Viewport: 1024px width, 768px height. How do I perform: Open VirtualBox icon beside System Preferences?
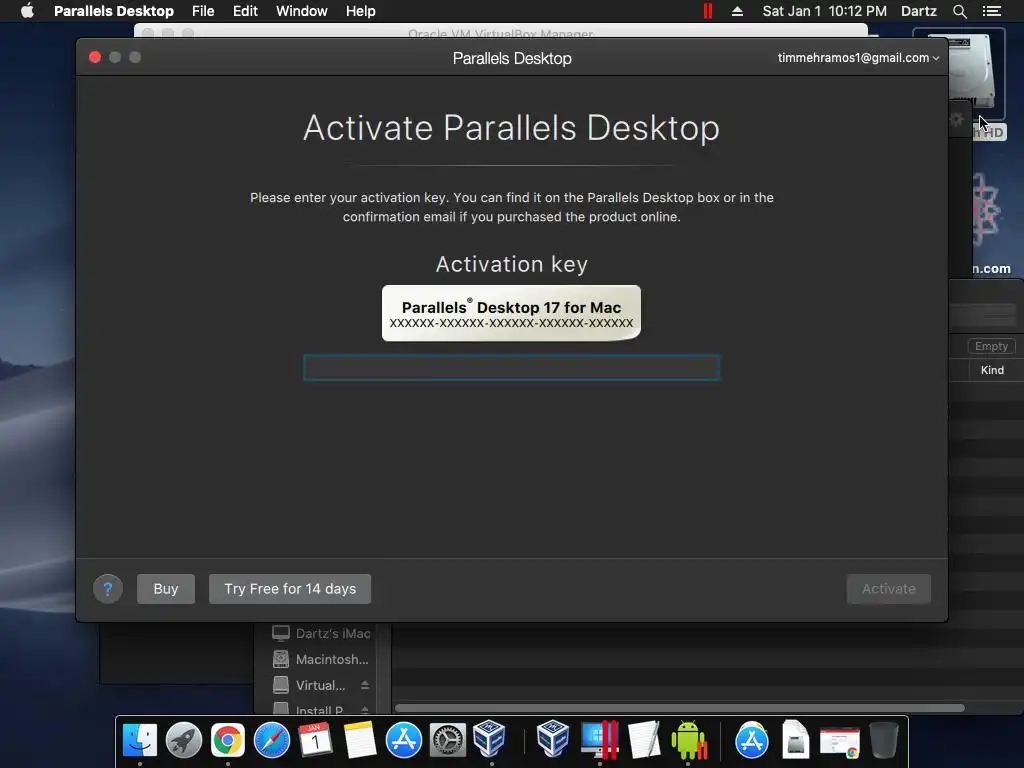[490, 739]
